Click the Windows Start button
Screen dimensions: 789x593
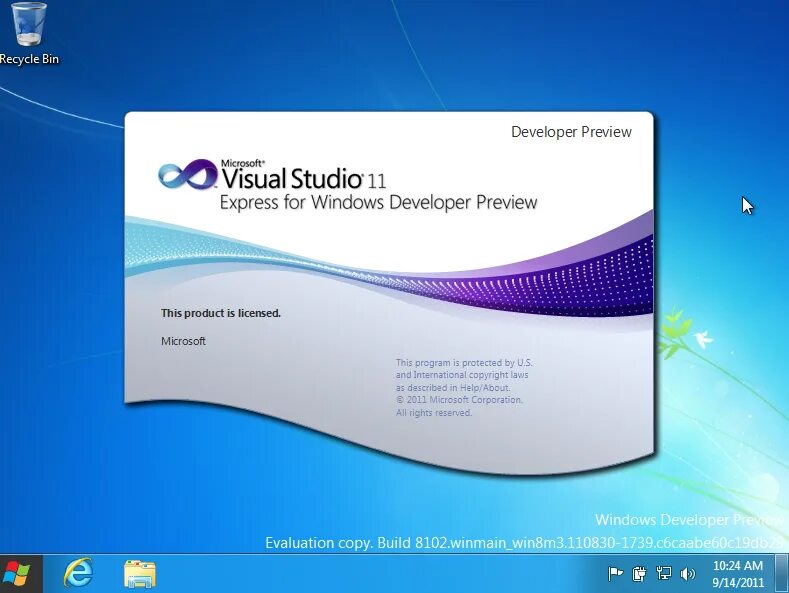(19, 574)
